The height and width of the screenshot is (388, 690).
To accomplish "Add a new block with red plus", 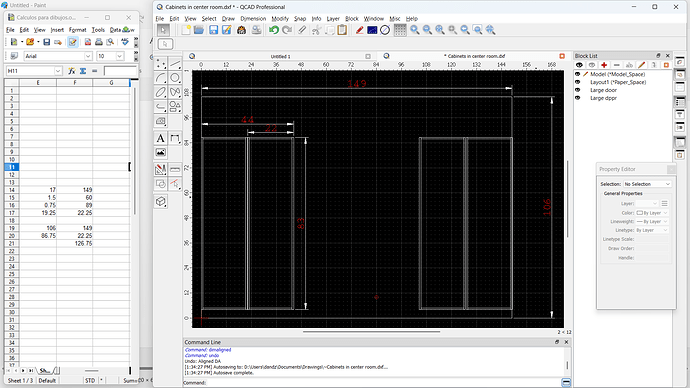I will tap(604, 65).
